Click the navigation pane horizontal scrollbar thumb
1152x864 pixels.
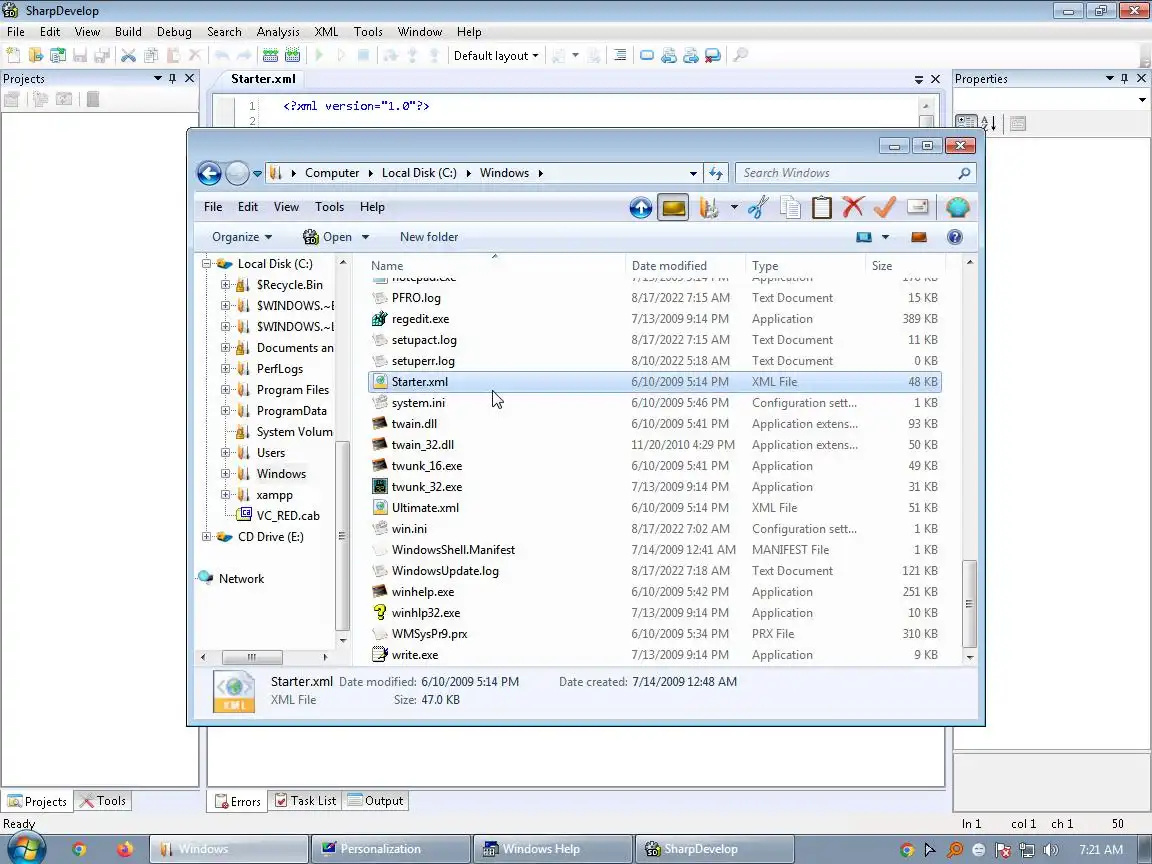pyautogui.click(x=252, y=657)
